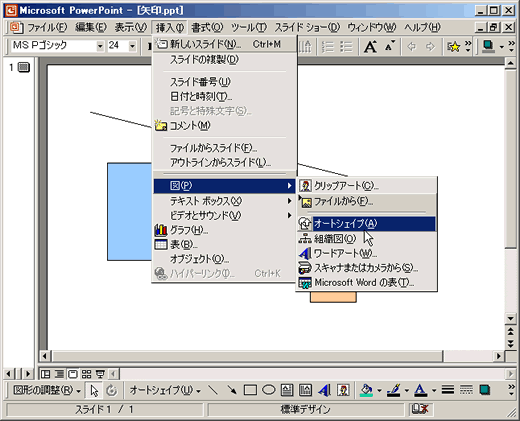Insert a horizontal text box from drawing toolbar
The image size is (520, 421).
tap(287, 390)
